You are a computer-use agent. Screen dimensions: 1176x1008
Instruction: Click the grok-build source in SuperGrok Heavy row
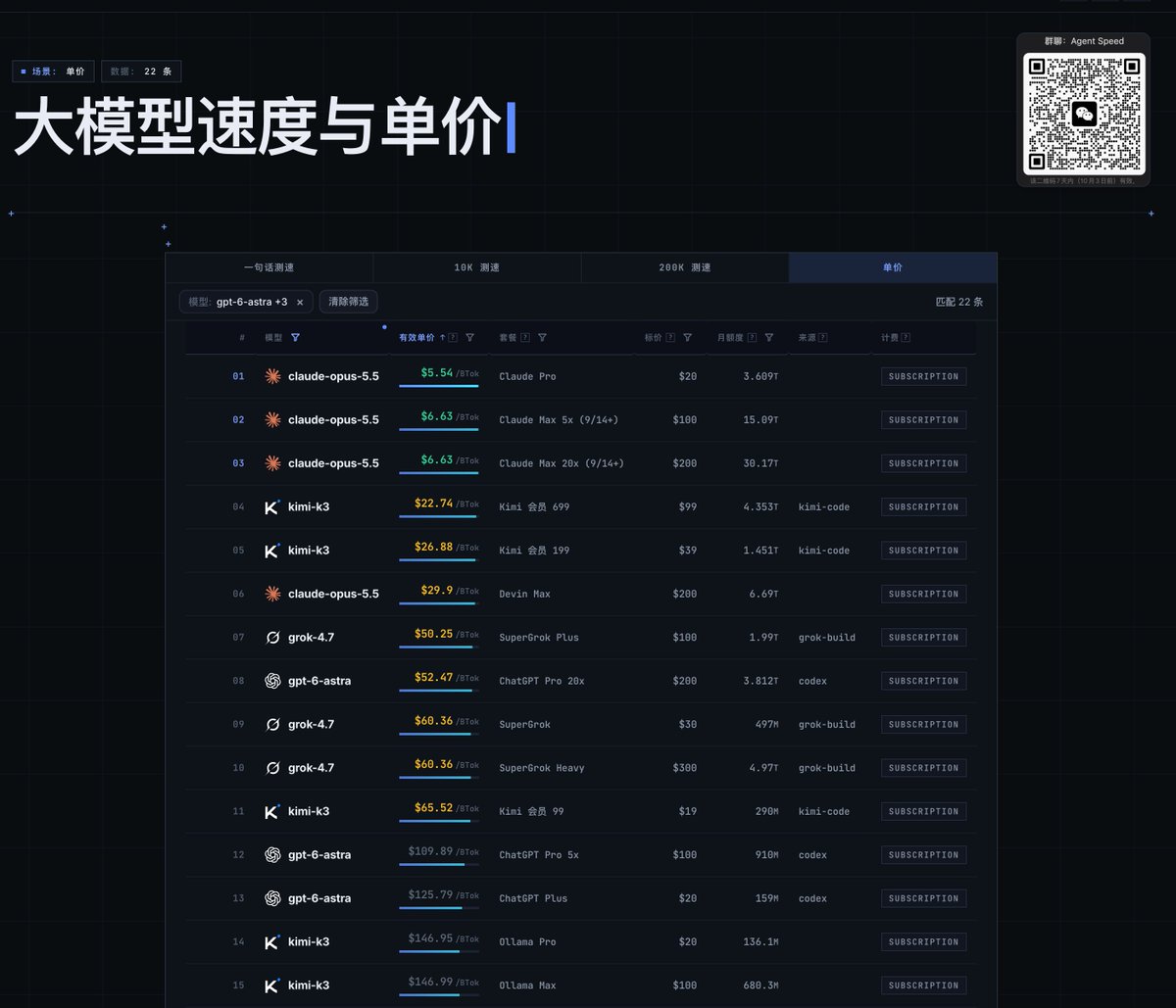(x=827, y=768)
